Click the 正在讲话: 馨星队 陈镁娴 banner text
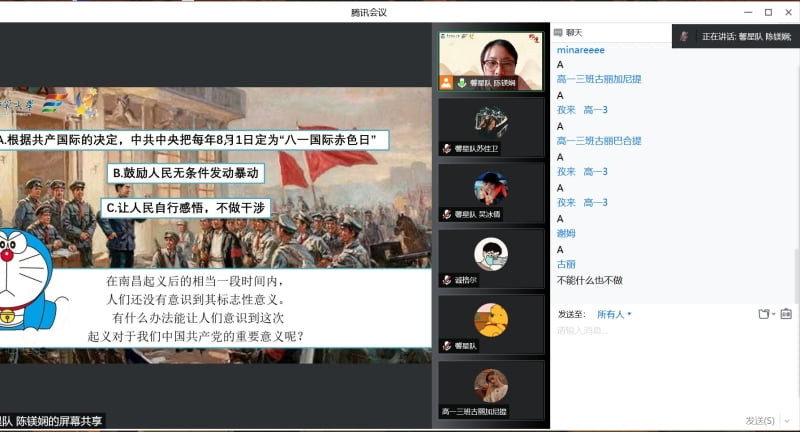 coord(746,37)
